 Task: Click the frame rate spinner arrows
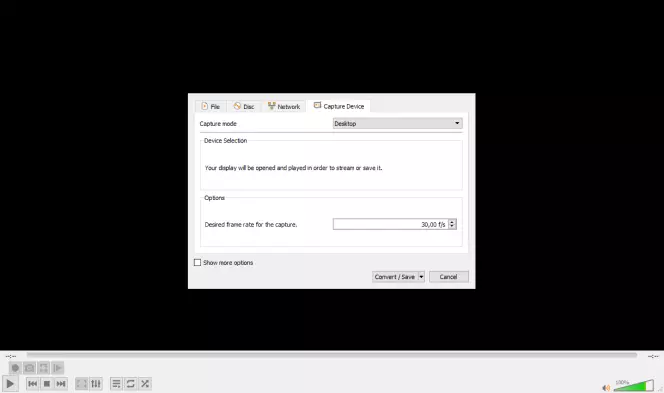pos(452,224)
